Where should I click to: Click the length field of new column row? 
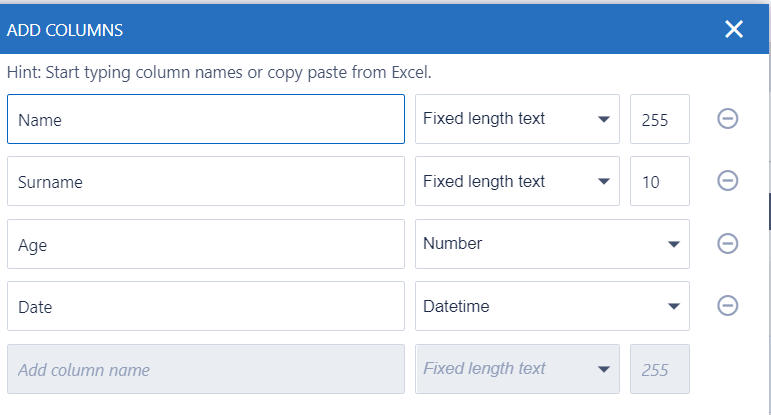click(660, 369)
